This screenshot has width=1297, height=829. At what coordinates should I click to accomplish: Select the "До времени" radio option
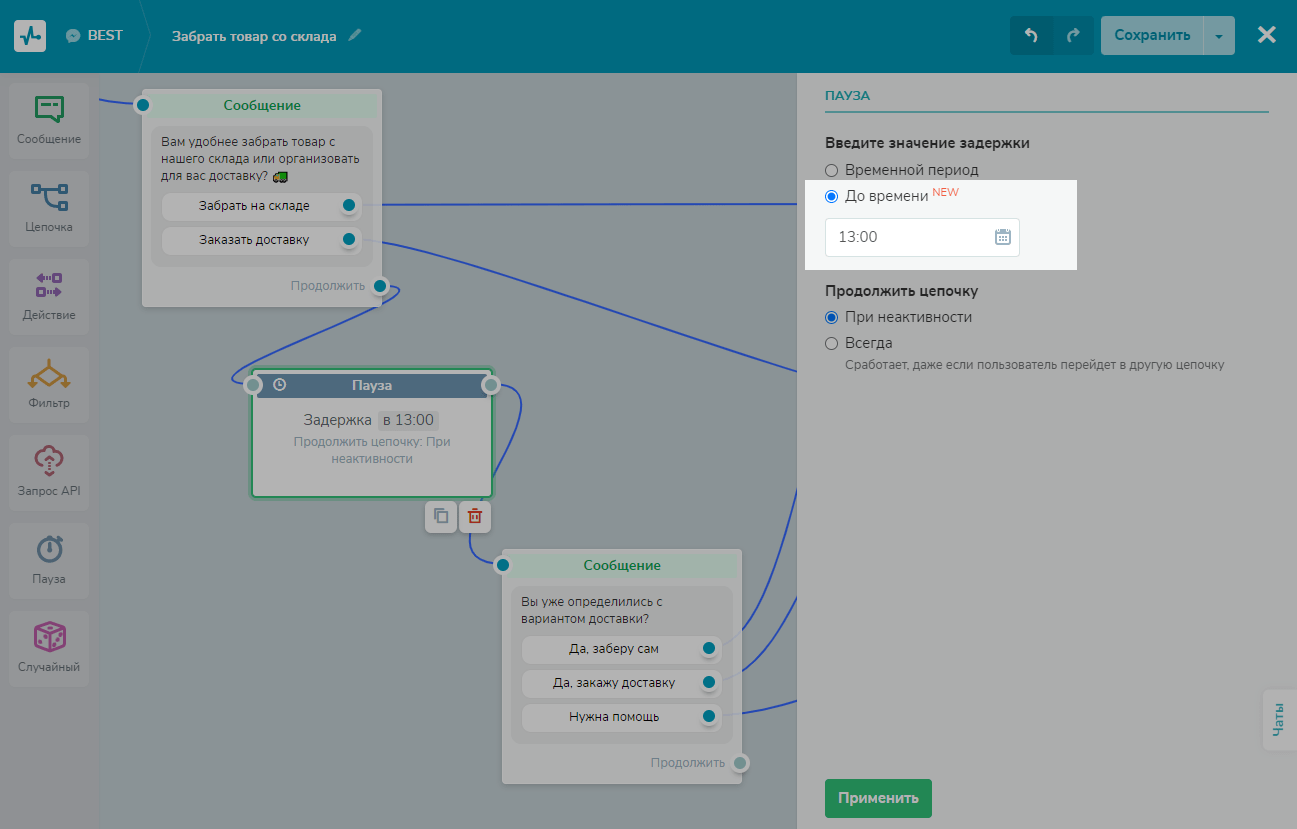pyautogui.click(x=831, y=197)
